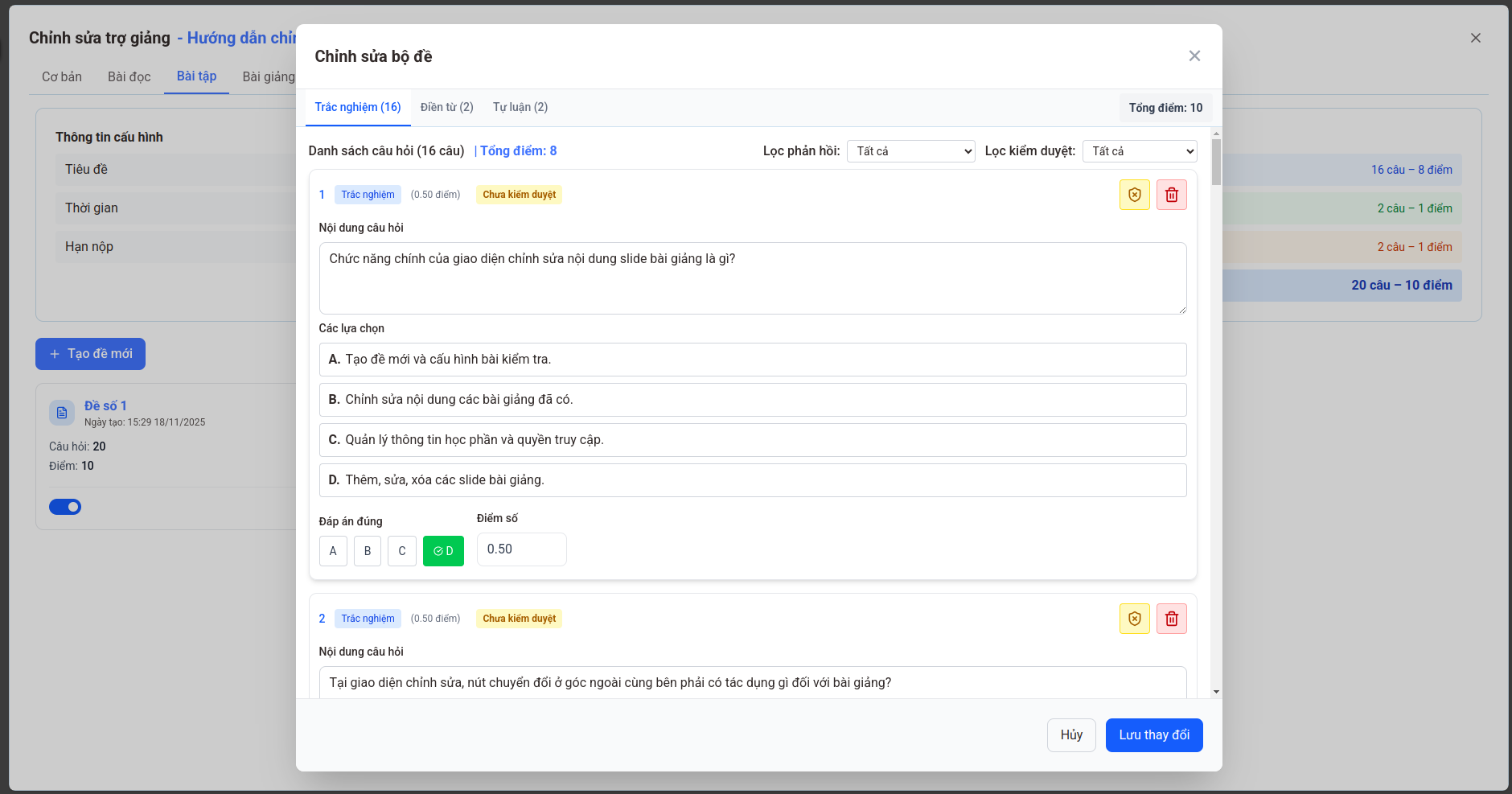
Task: Click the document icon beside Đề số 1
Action: [62, 413]
